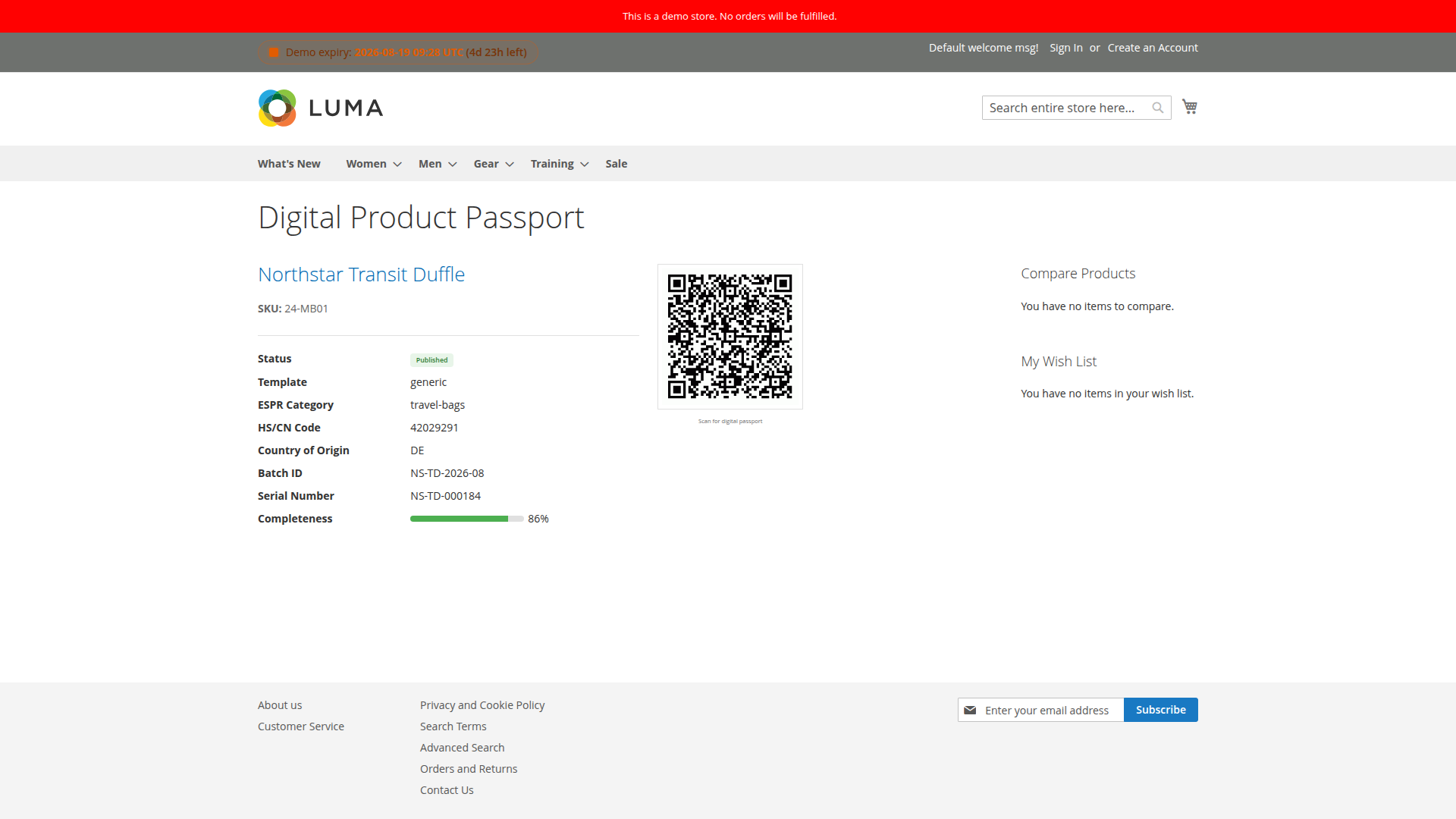The height and width of the screenshot is (819, 1456).
Task: Click the serial number NS-TD-000184
Action: (x=446, y=496)
